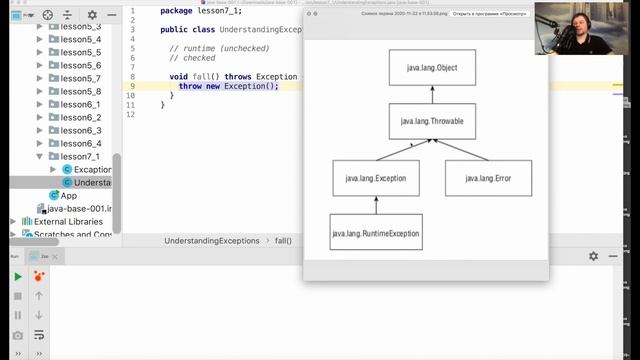The height and width of the screenshot is (360, 640).
Task: Expand the lesson5_7 package
Action: pos(40,78)
